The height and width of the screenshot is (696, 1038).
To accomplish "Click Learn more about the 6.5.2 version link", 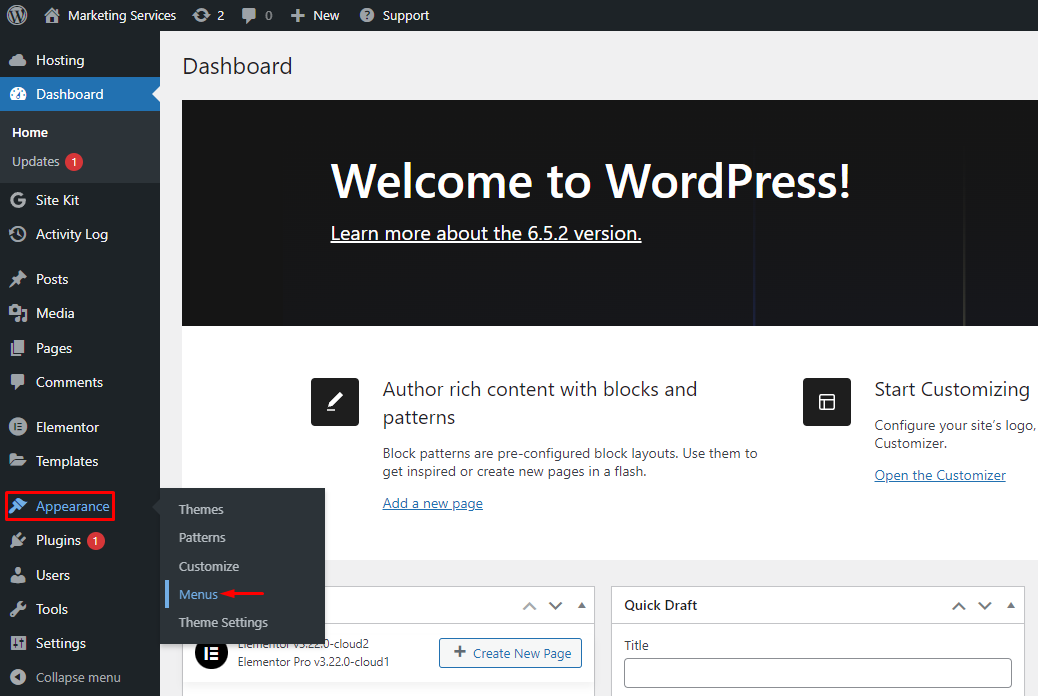I will [x=486, y=233].
